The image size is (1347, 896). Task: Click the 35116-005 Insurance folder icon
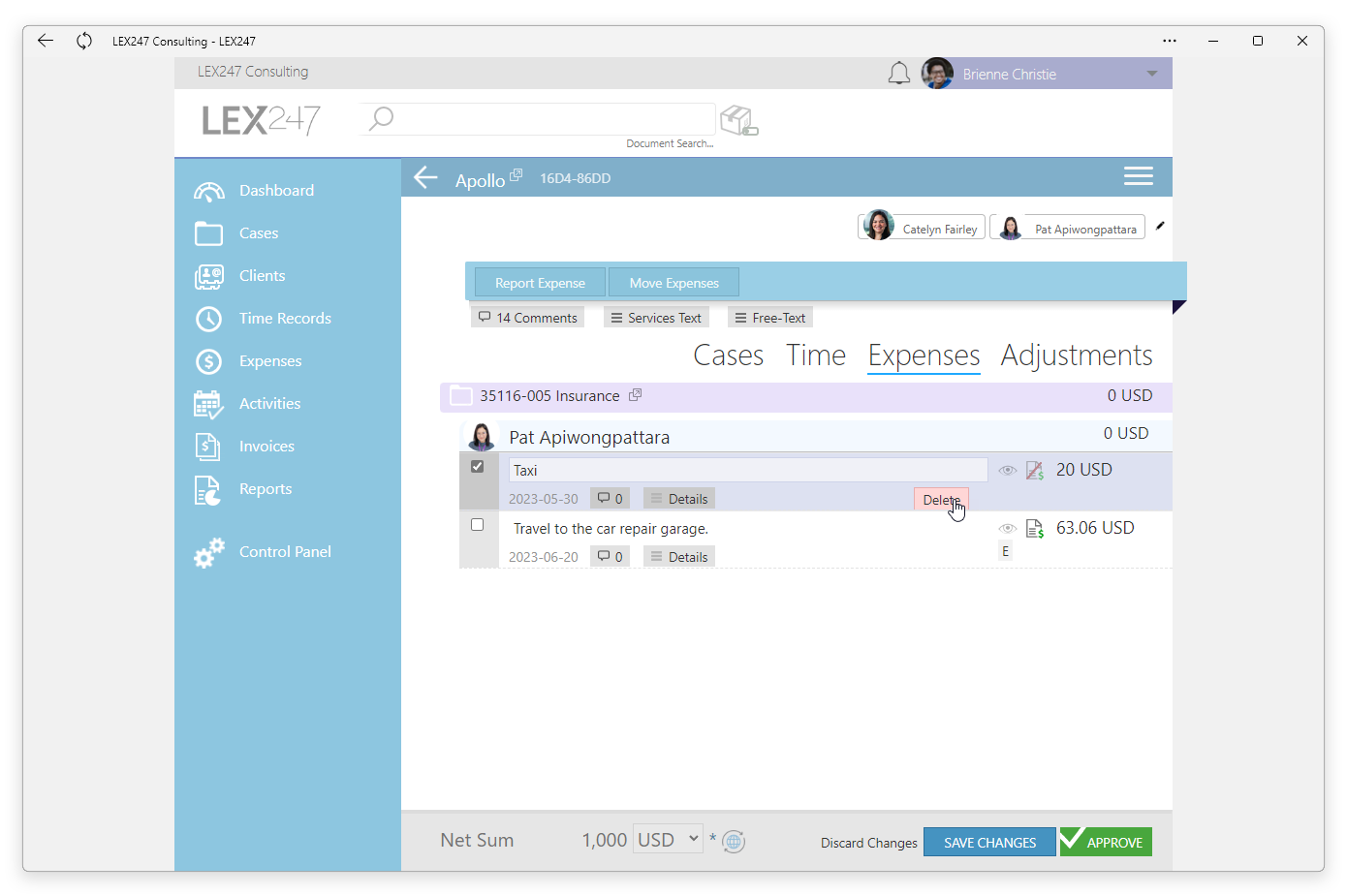[461, 396]
